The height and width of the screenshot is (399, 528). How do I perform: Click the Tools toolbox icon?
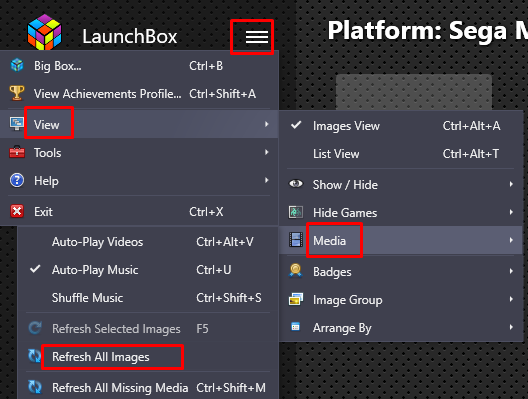coord(17,152)
